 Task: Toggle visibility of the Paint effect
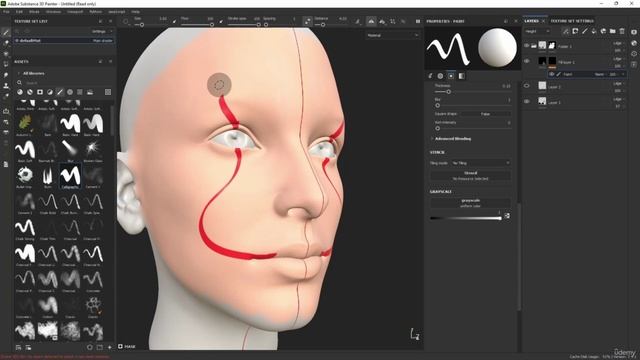tap(551, 74)
